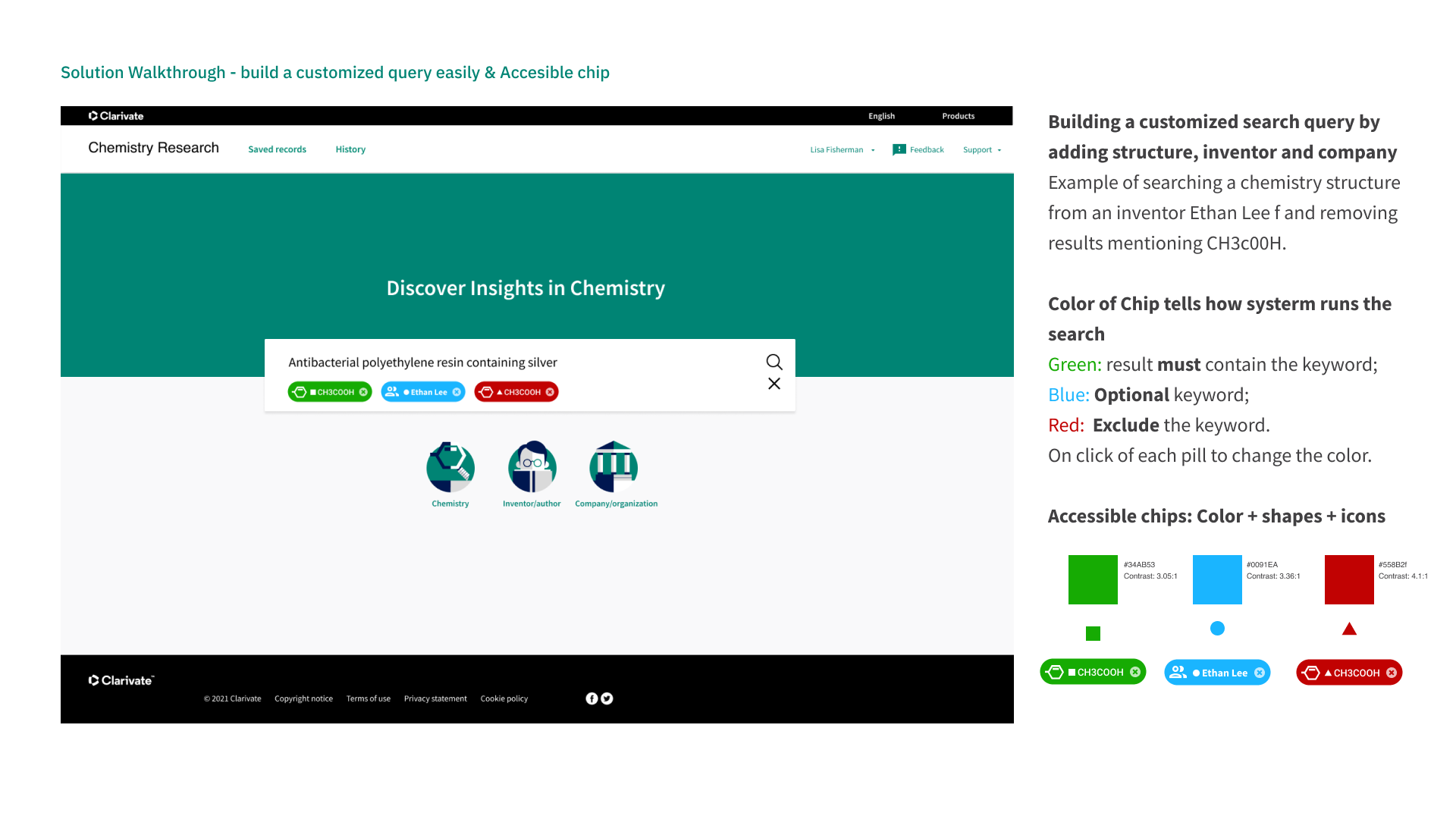
Task: Open the Privacy statement link
Action: click(435, 698)
